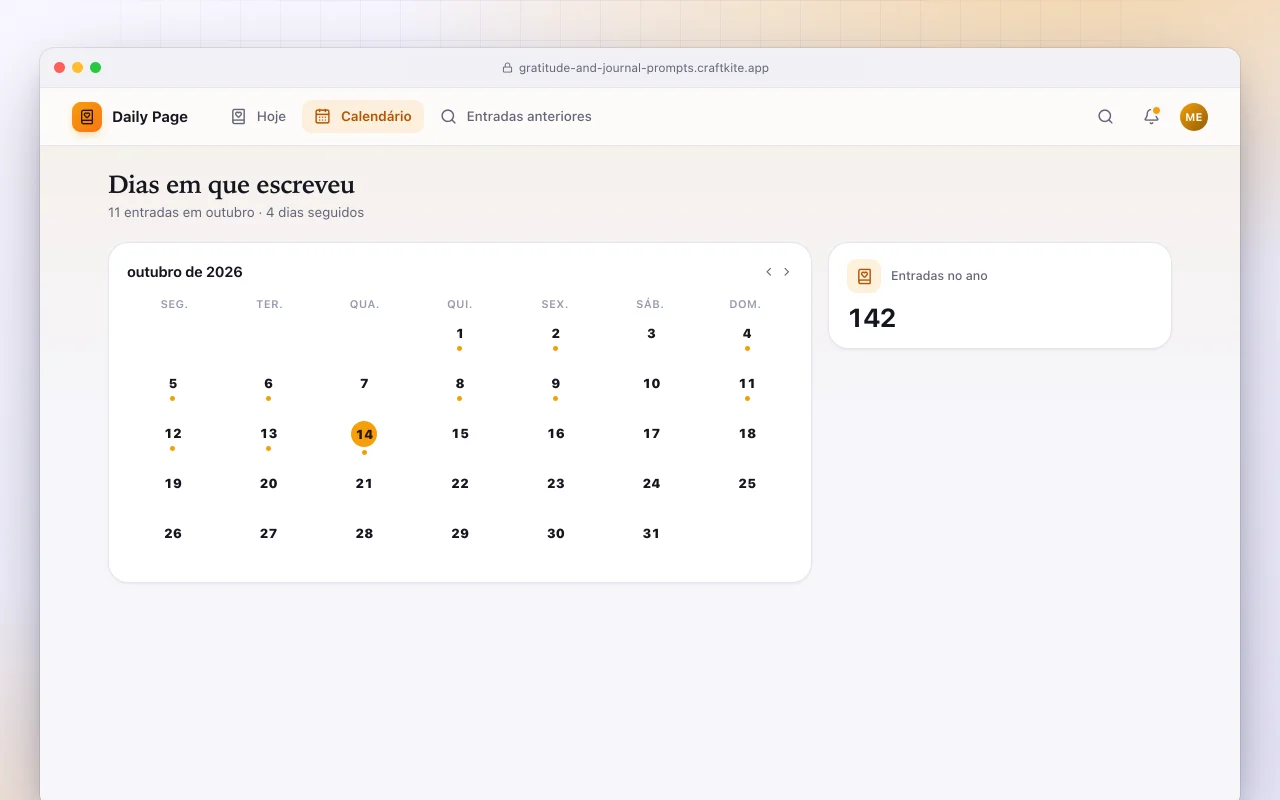This screenshot has width=1280, height=800.
Task: Select day 5 in the calendar
Action: pyautogui.click(x=173, y=384)
